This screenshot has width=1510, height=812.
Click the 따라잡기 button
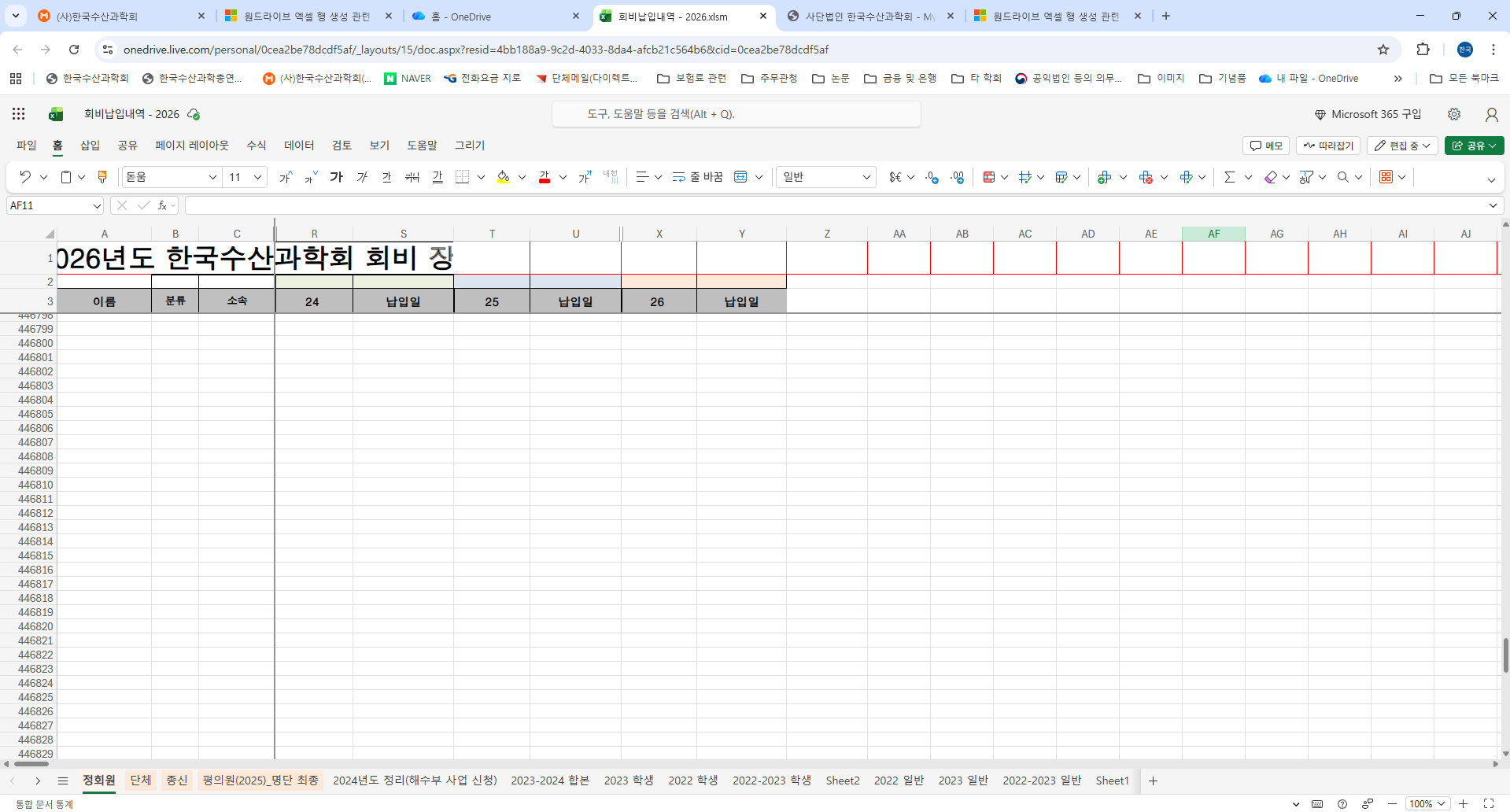[1328, 146]
